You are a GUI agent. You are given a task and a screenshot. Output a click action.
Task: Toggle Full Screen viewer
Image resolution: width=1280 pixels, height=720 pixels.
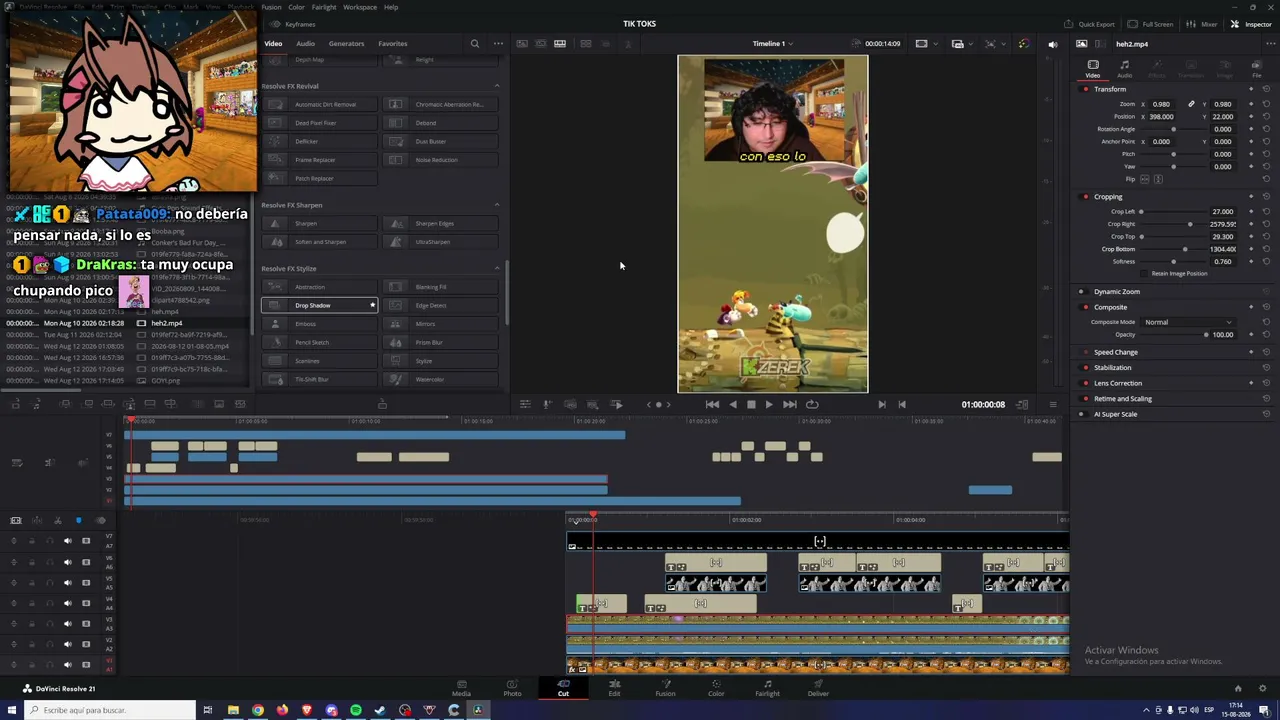(x=1151, y=24)
